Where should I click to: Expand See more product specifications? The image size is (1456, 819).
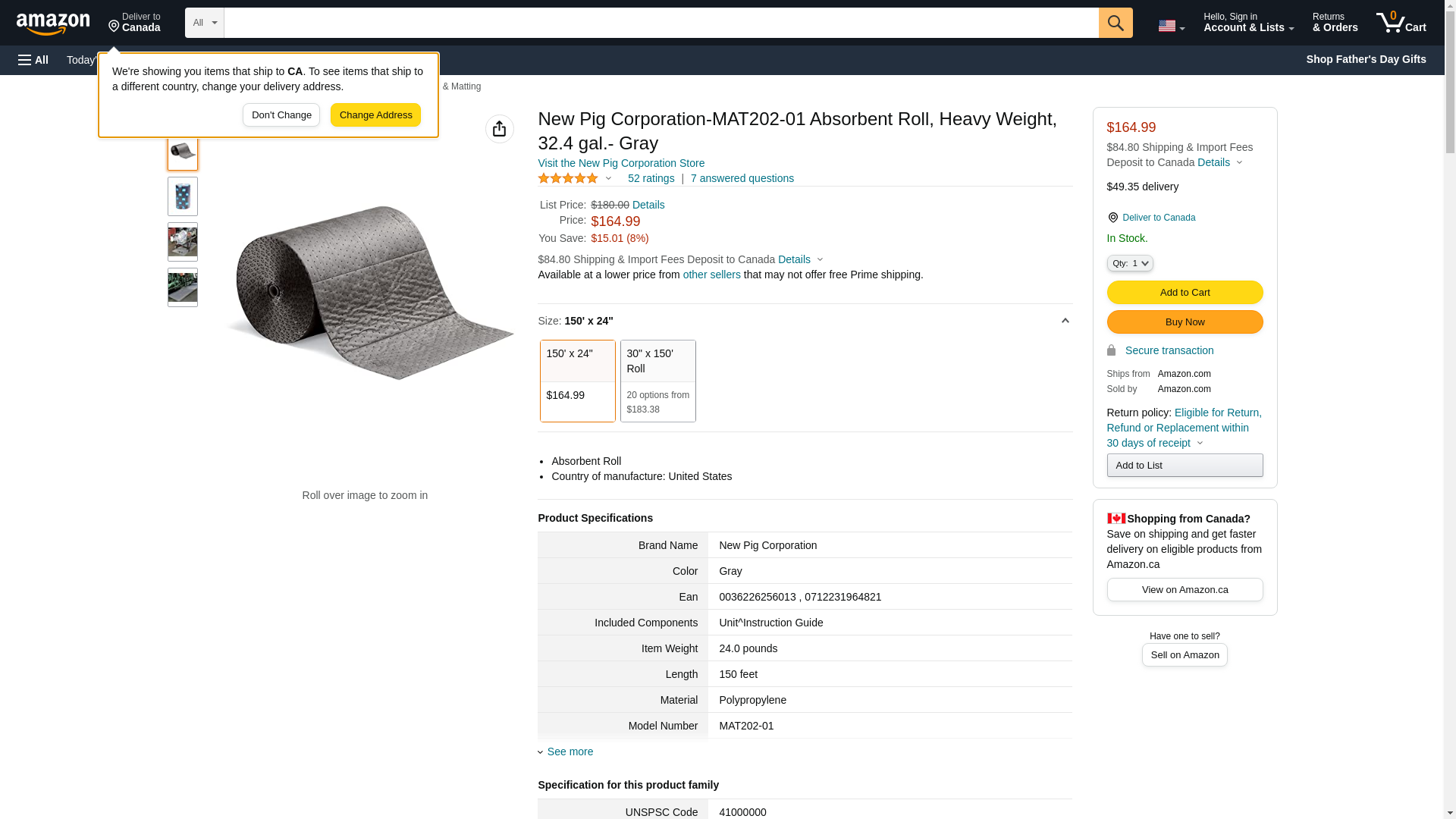[x=570, y=752]
